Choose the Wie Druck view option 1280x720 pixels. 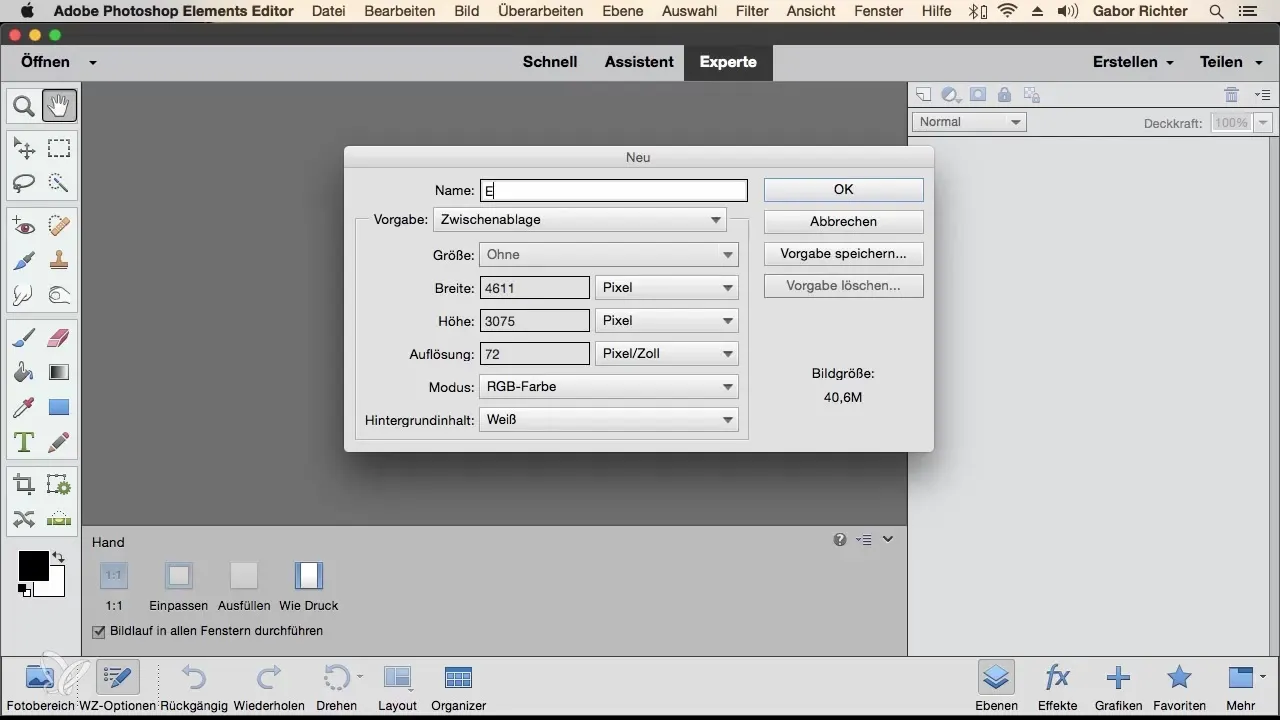[309, 575]
